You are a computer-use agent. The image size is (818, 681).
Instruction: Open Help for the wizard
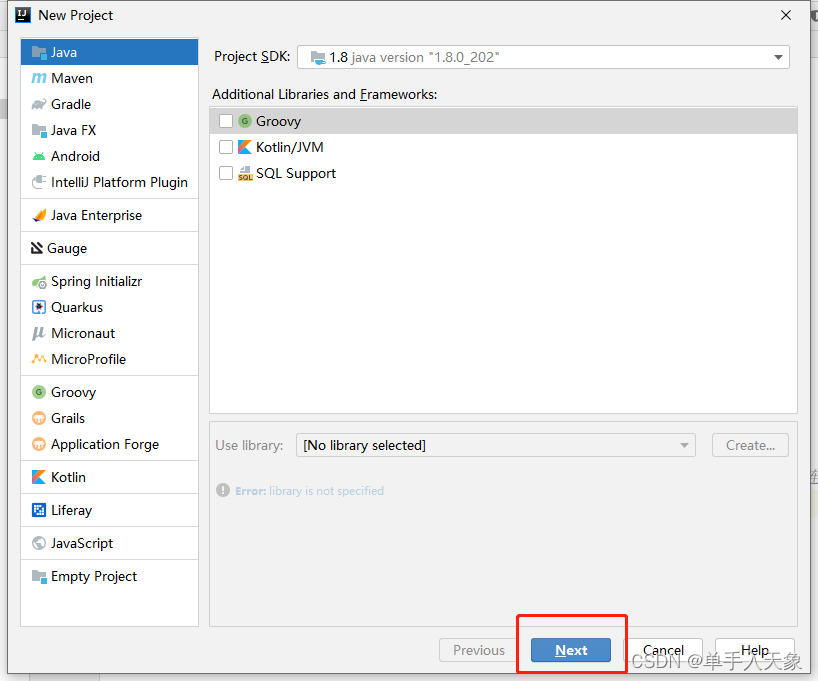755,650
